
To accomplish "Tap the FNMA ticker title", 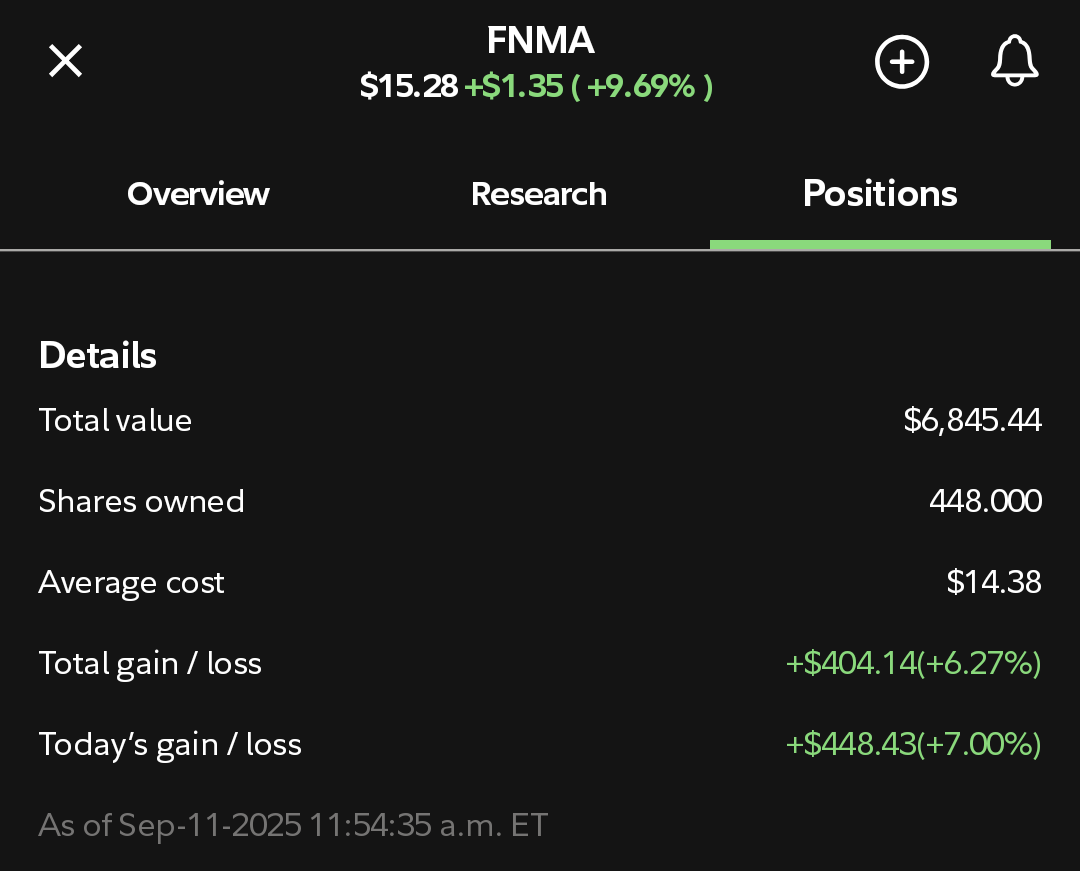I will click(540, 40).
